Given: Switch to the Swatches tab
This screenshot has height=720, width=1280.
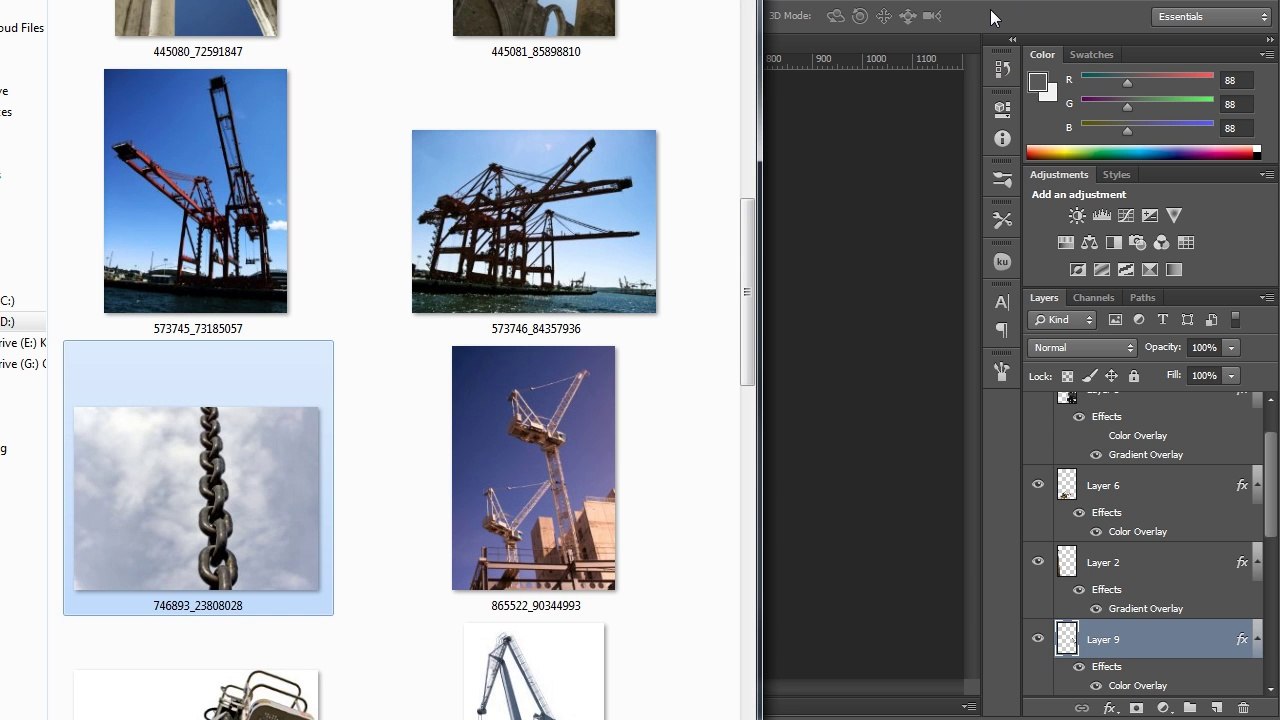Looking at the screenshot, I should point(1091,55).
